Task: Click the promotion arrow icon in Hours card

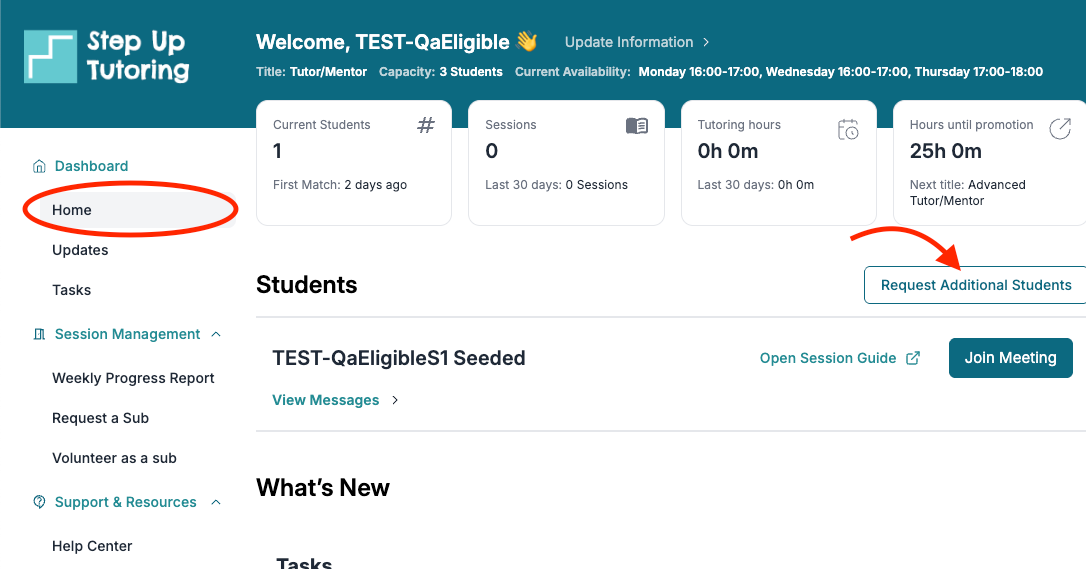Action: (1060, 129)
